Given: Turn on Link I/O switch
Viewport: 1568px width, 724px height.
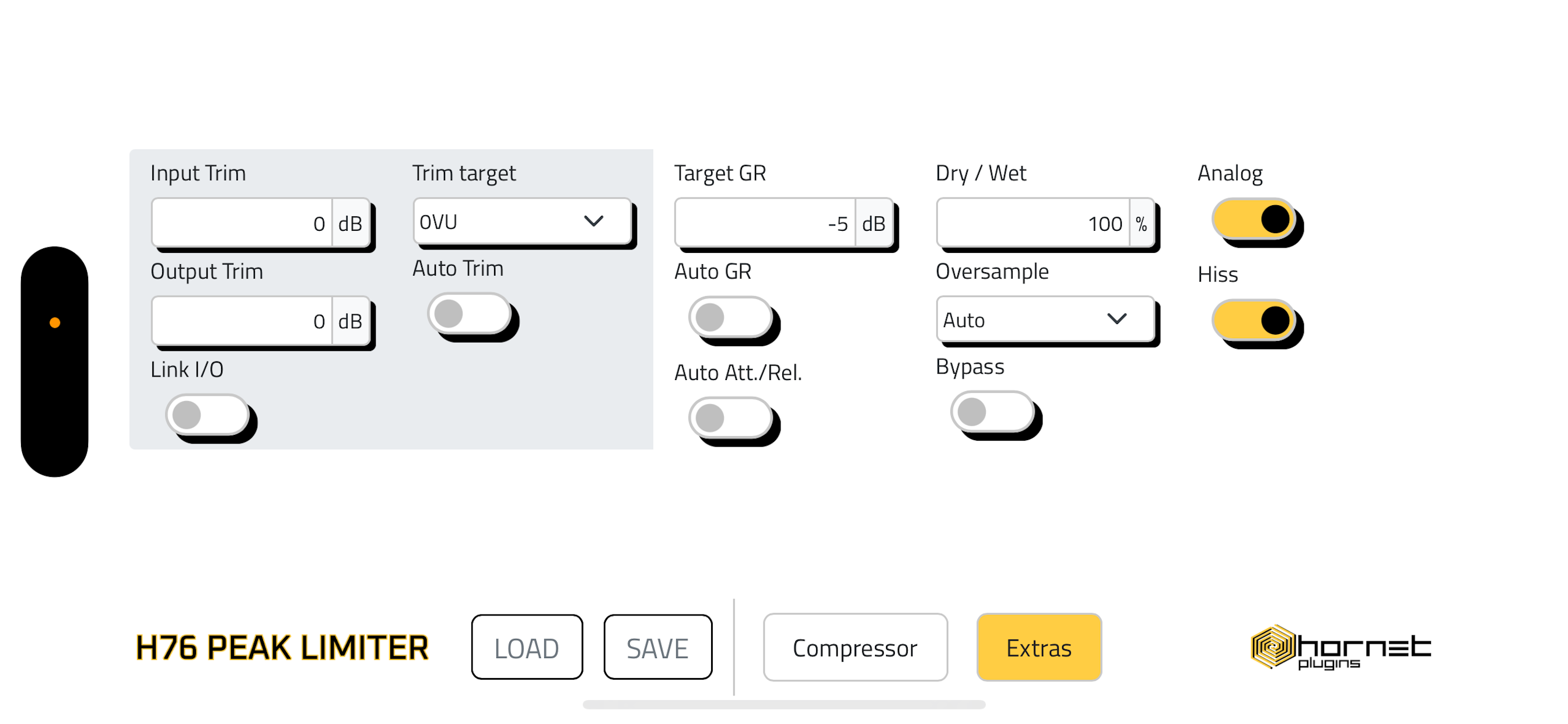Looking at the screenshot, I should pos(208,415).
